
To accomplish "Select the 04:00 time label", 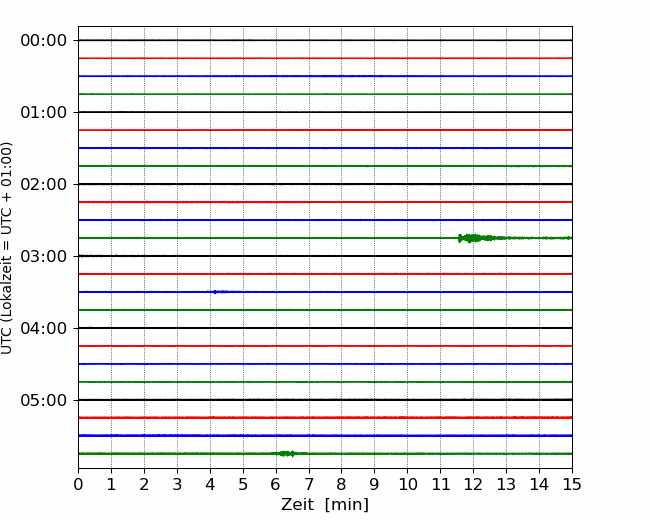I will coord(43,328).
